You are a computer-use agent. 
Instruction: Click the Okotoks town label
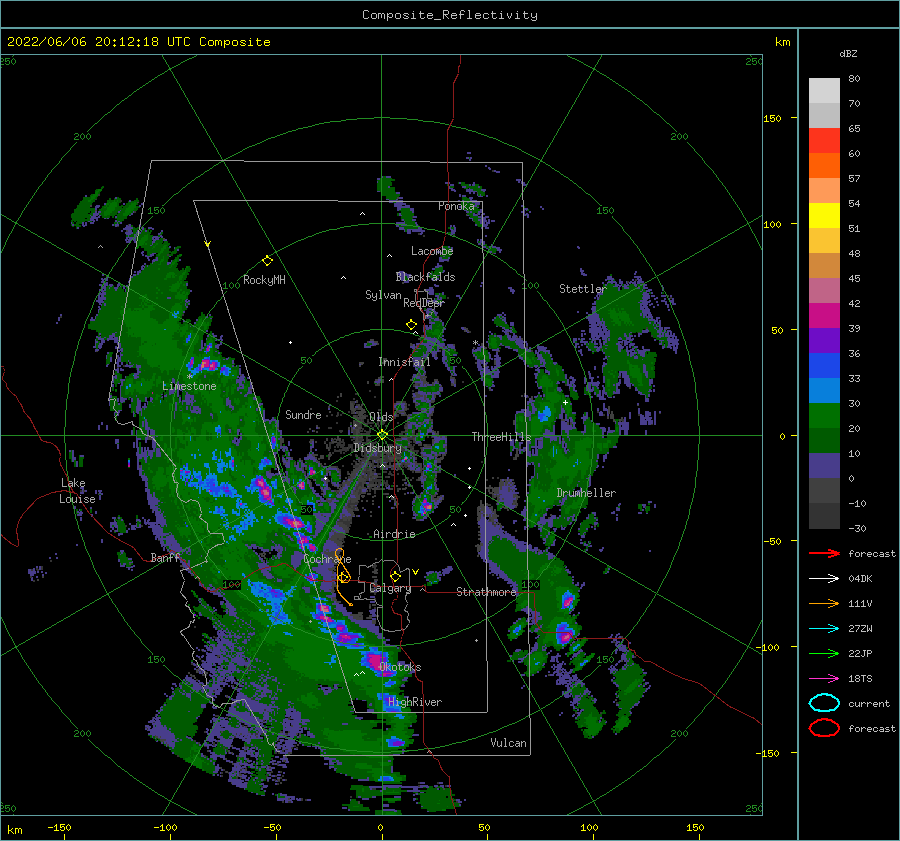click(x=400, y=667)
